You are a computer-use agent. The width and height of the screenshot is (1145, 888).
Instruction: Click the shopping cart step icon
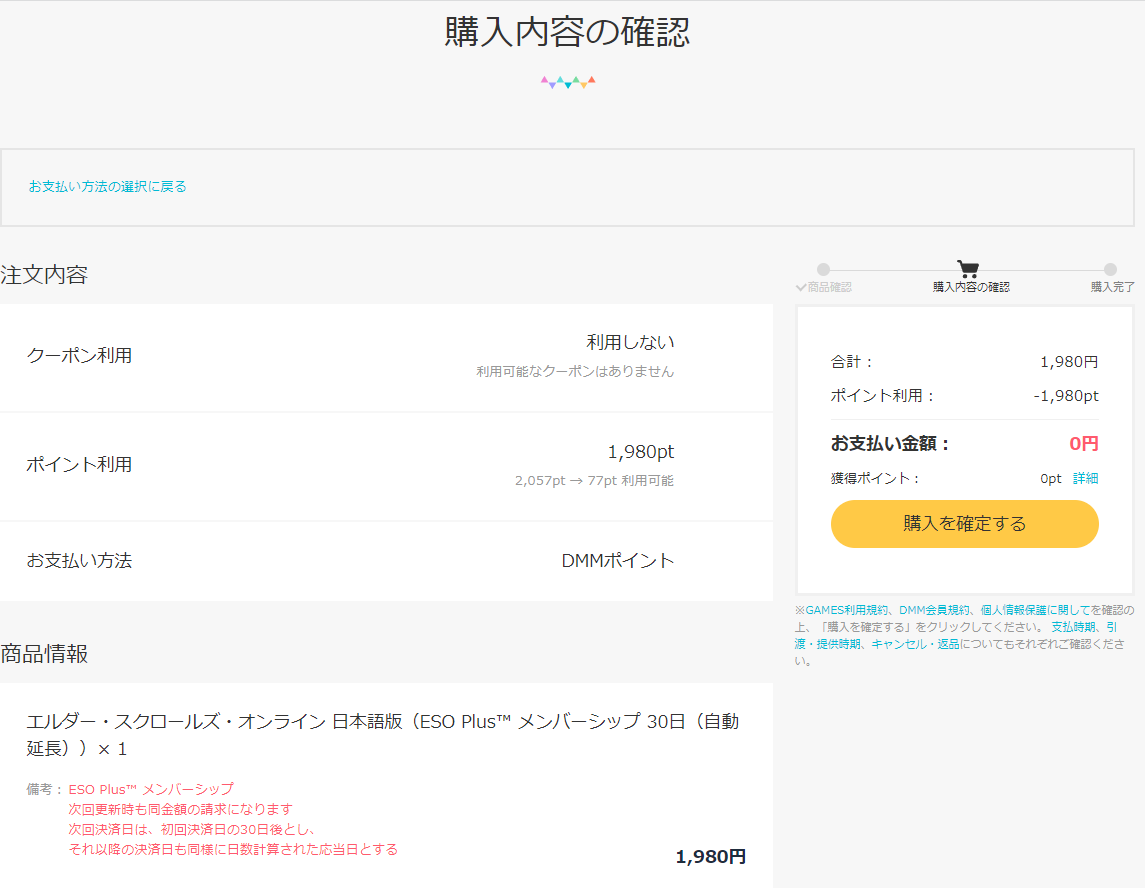968,269
